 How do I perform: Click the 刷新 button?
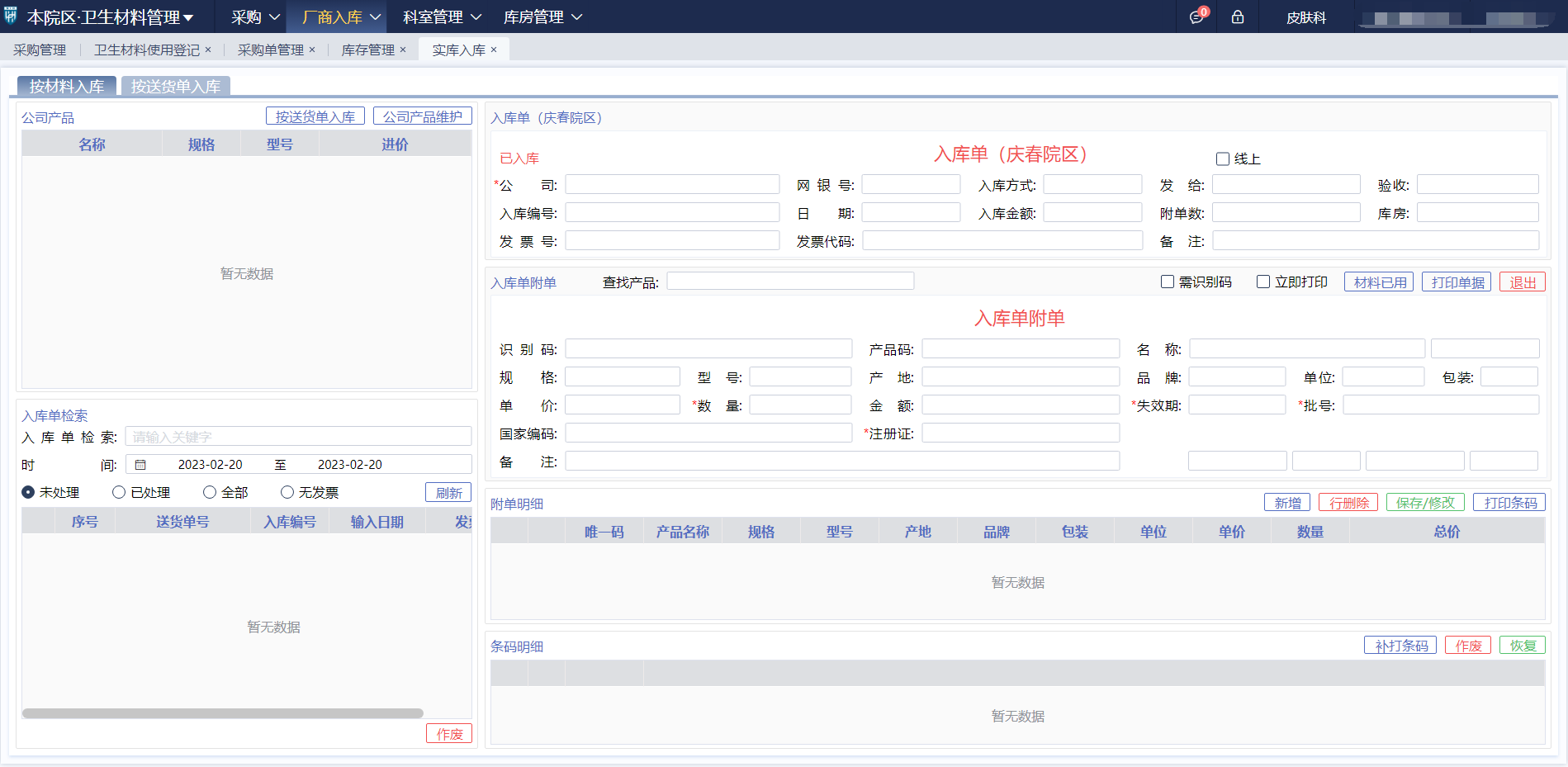click(448, 493)
